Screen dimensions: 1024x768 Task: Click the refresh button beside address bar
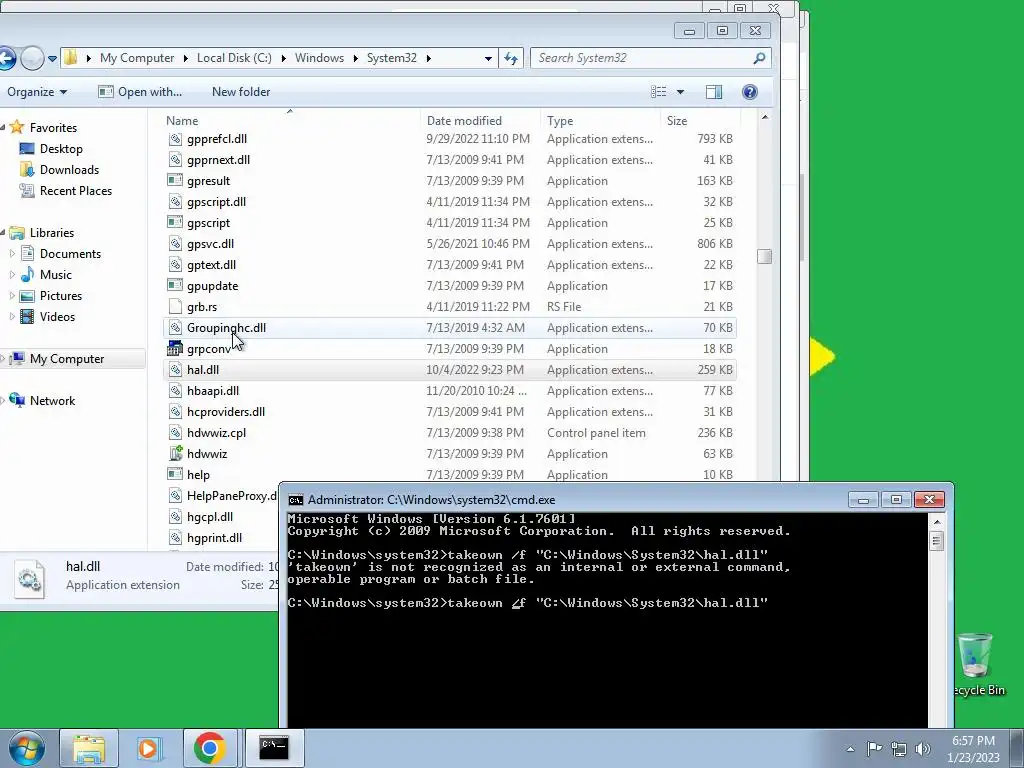pos(511,58)
